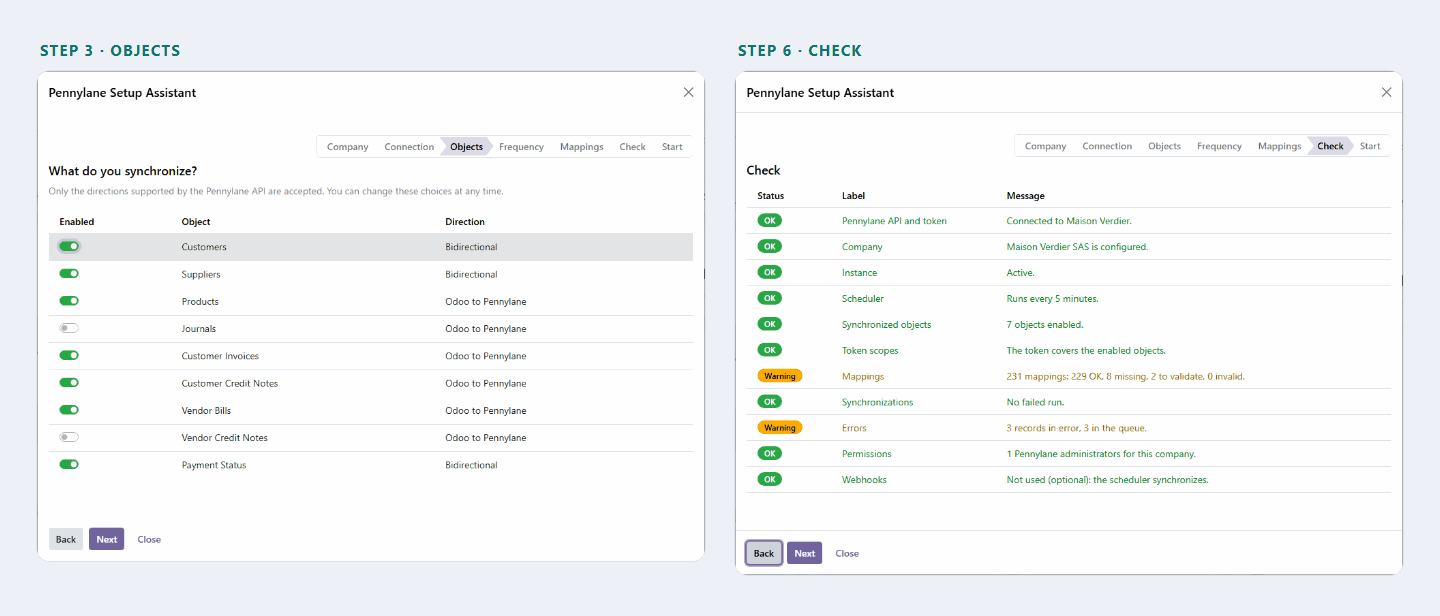Click Back in the Objects step window
The height and width of the screenshot is (616, 1440).
click(x=66, y=539)
